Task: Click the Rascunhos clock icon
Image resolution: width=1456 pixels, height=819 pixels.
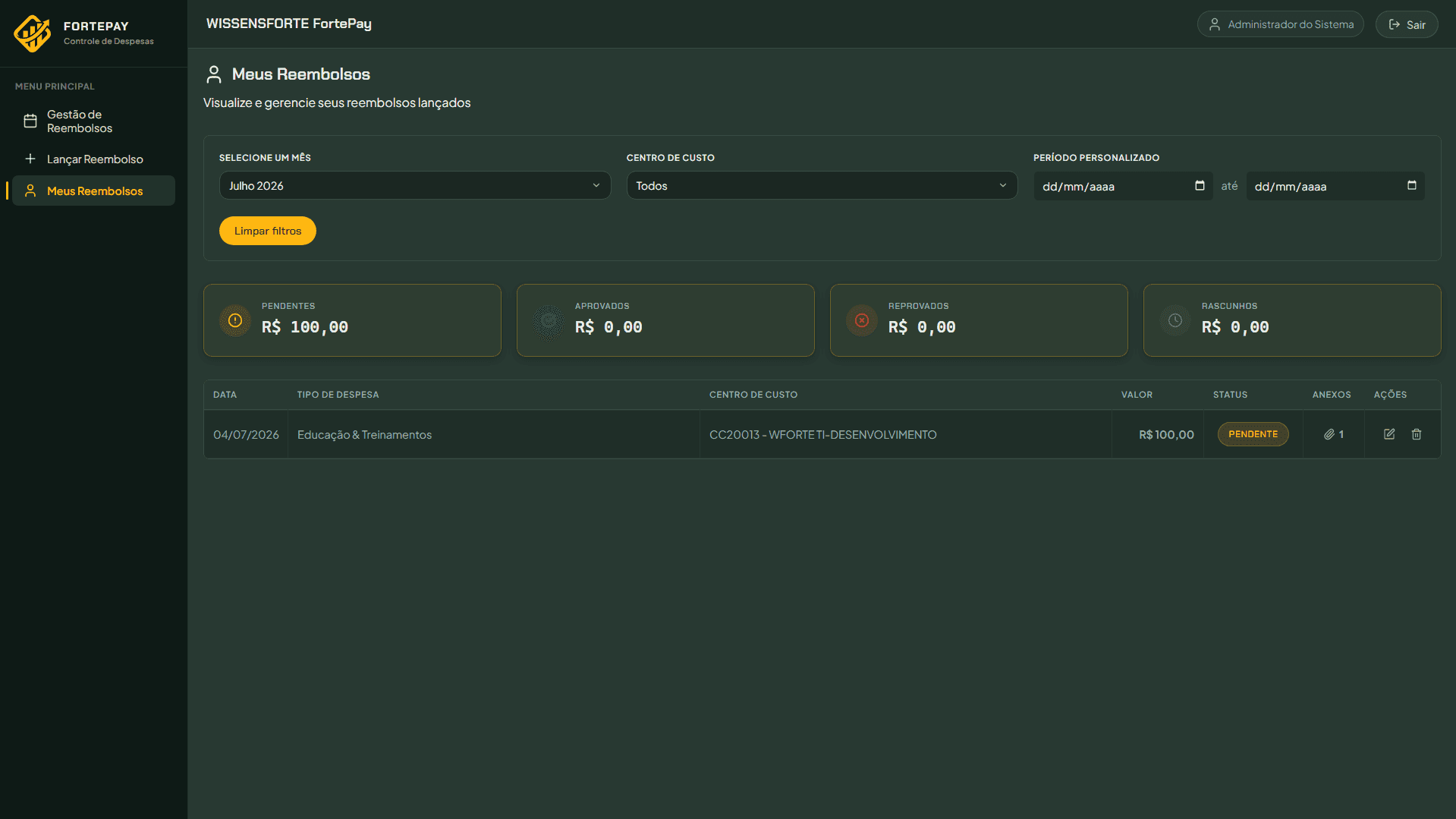Action: 1175,320
